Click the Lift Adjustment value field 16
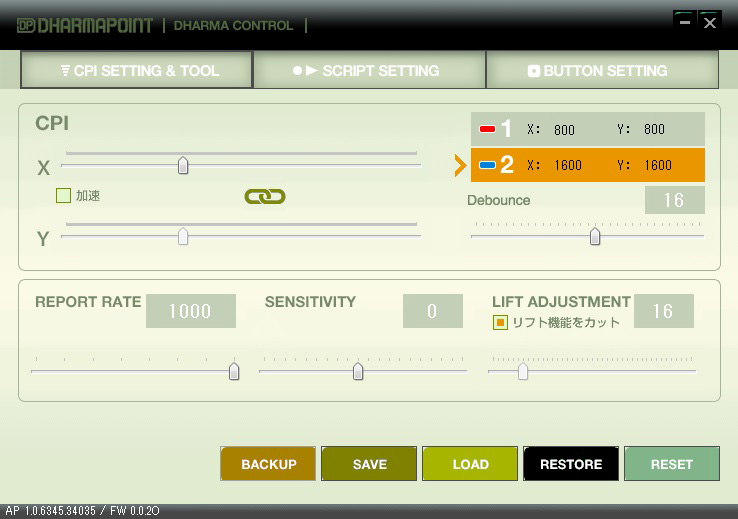This screenshot has height=519, width=738. tap(664, 311)
